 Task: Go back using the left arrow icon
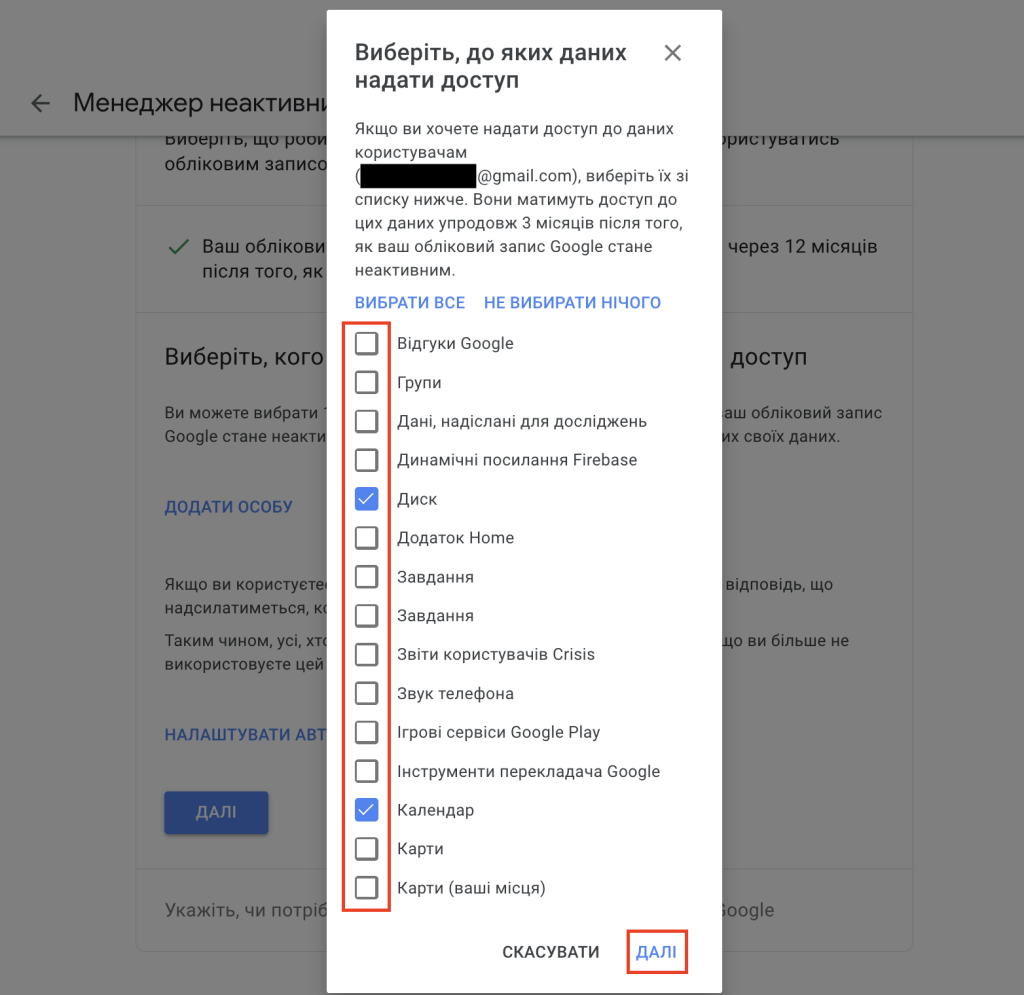point(40,103)
